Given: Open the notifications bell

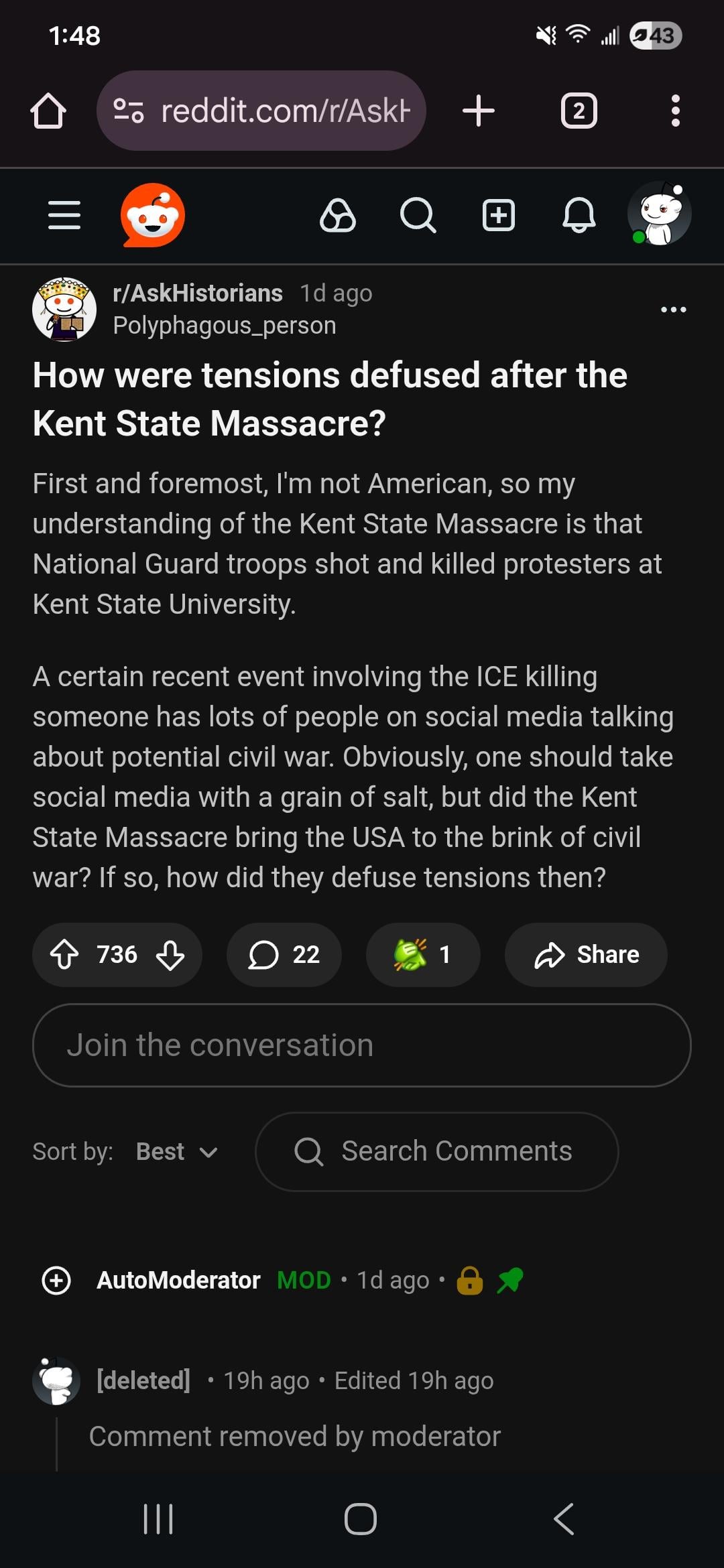Looking at the screenshot, I should 579,215.
